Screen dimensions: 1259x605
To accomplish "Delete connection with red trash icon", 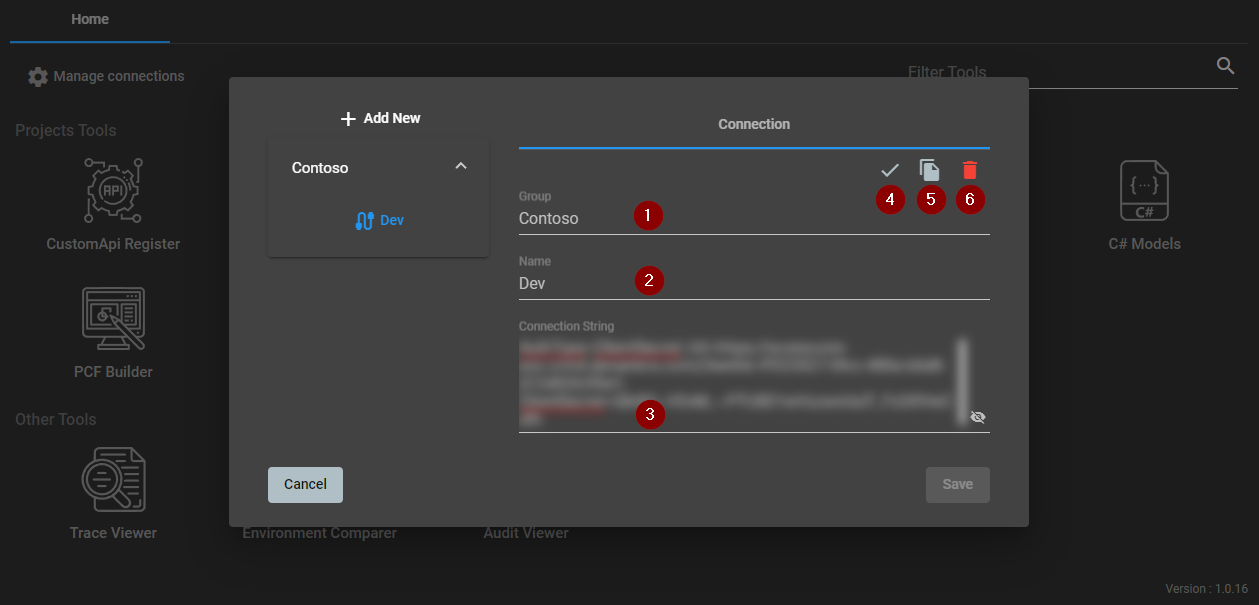I will click(x=969, y=170).
